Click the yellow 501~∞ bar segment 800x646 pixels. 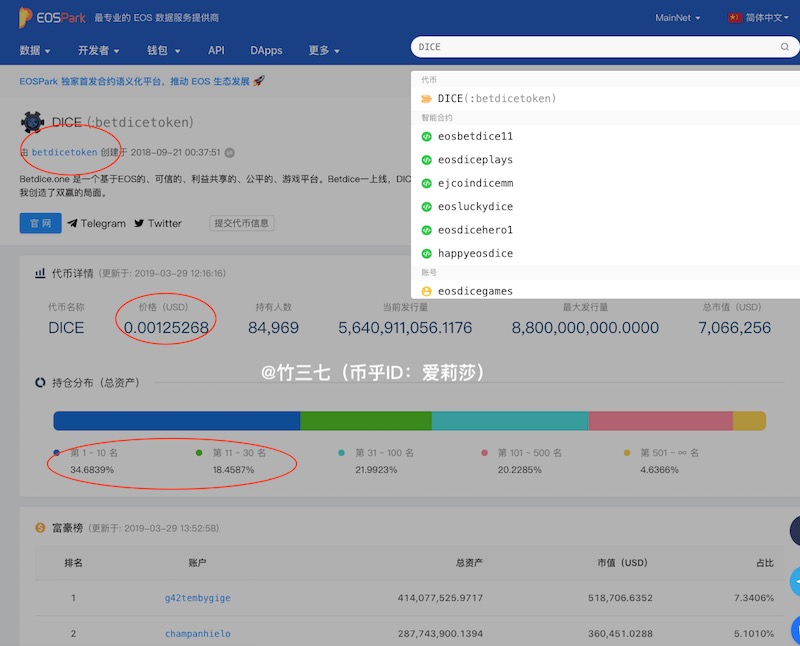point(749,421)
